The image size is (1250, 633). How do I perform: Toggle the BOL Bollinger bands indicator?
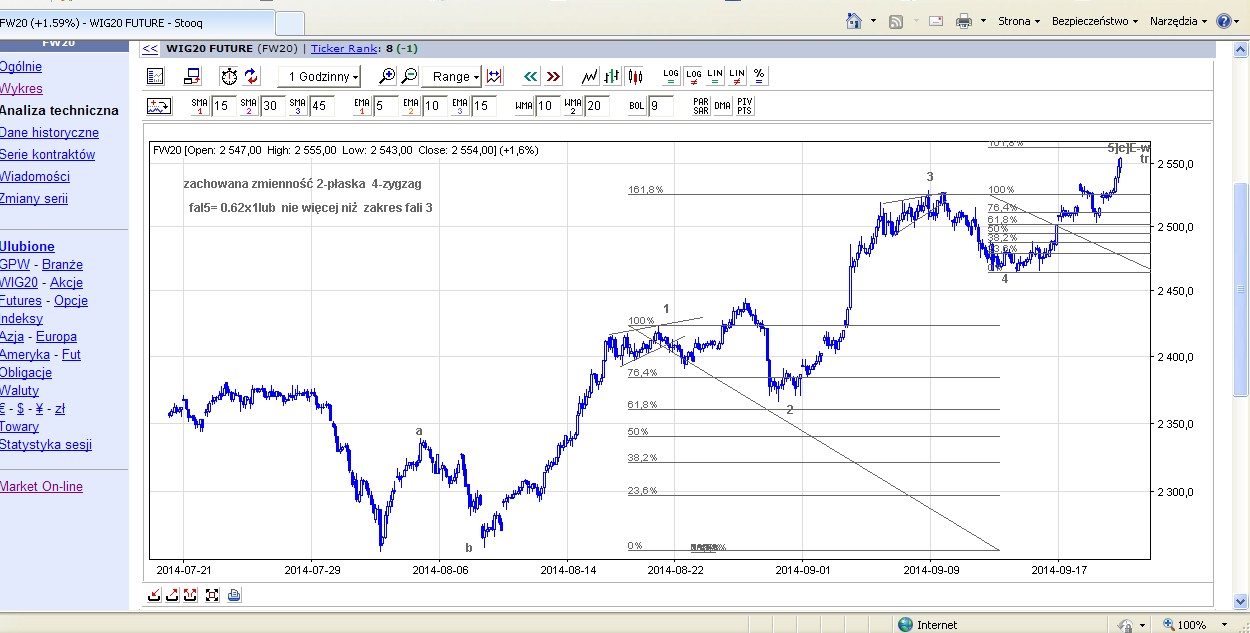636,106
